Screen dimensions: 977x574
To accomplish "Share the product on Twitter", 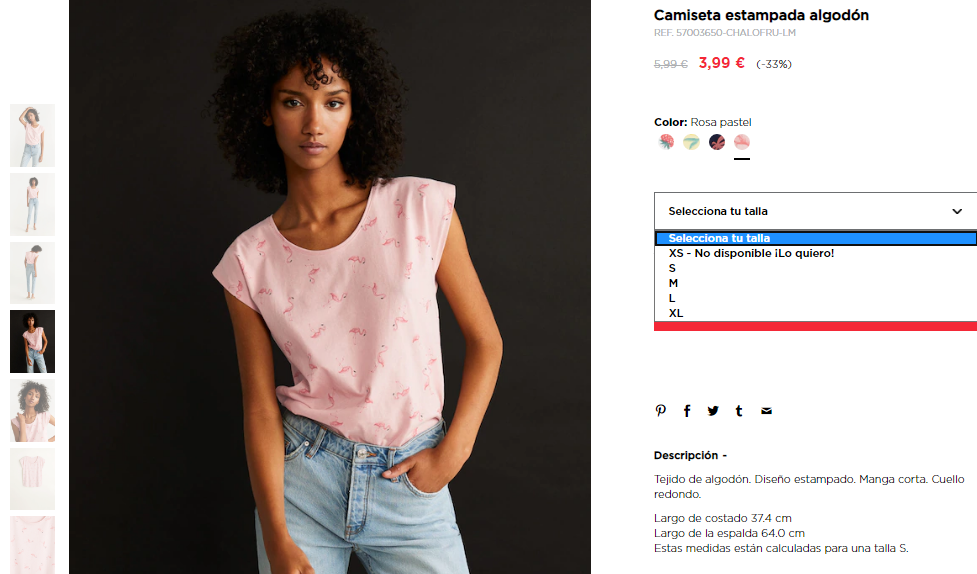I will (713, 411).
